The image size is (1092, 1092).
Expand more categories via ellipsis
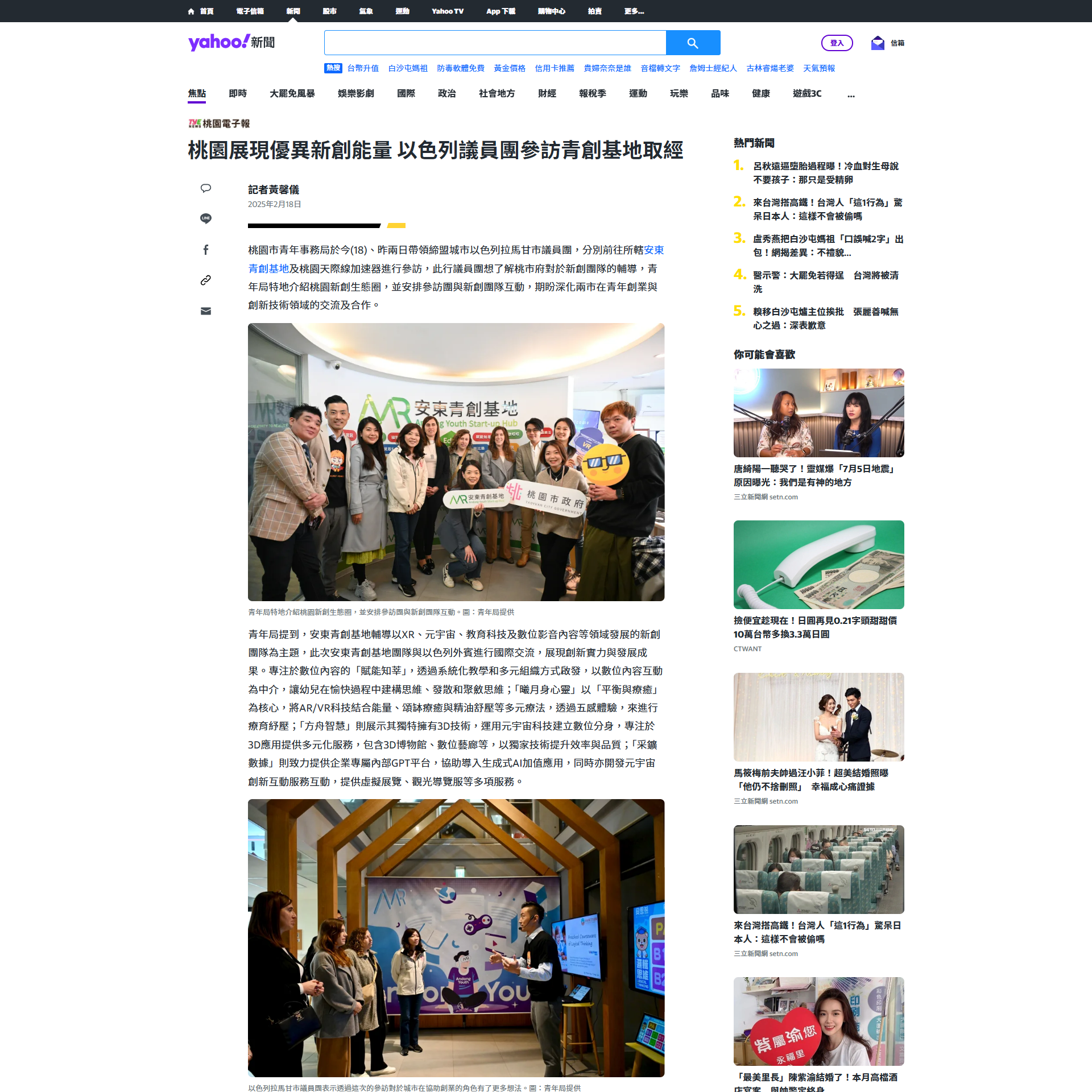(851, 94)
